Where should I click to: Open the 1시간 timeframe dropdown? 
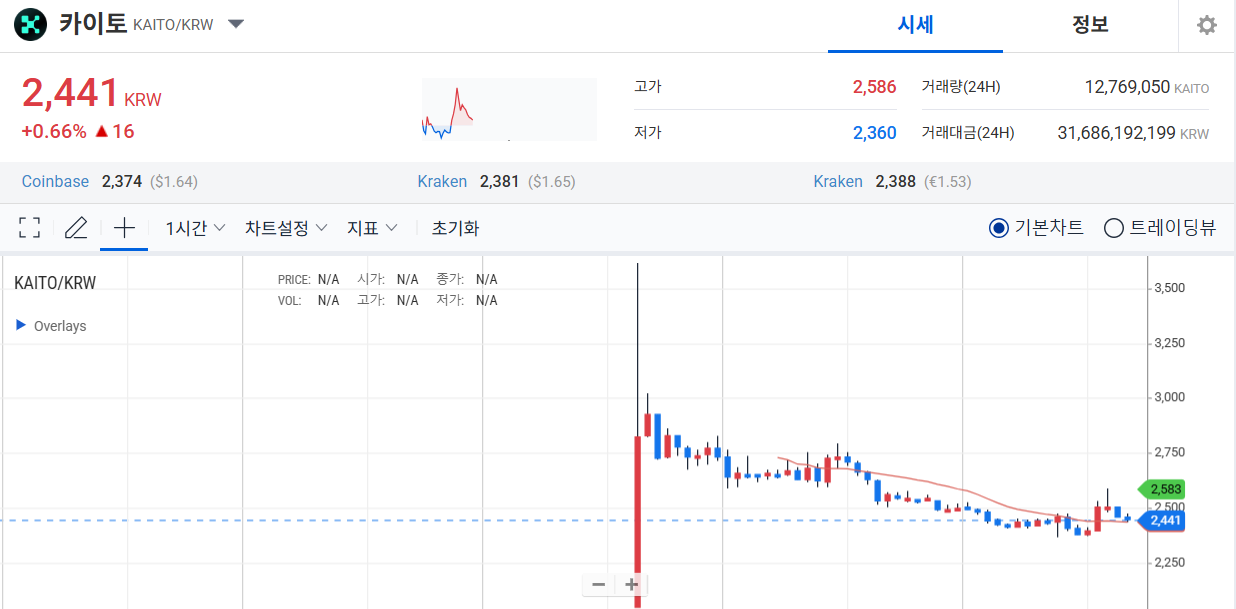click(192, 227)
